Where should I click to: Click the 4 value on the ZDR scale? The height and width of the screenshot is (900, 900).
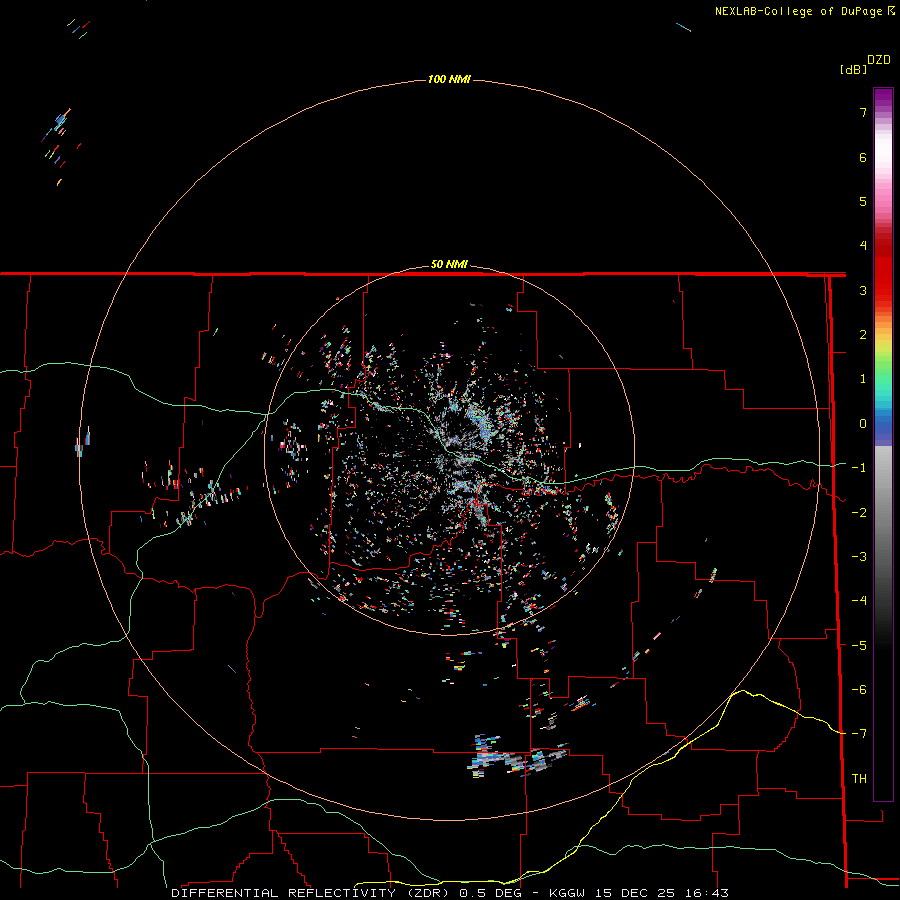[x=863, y=246]
